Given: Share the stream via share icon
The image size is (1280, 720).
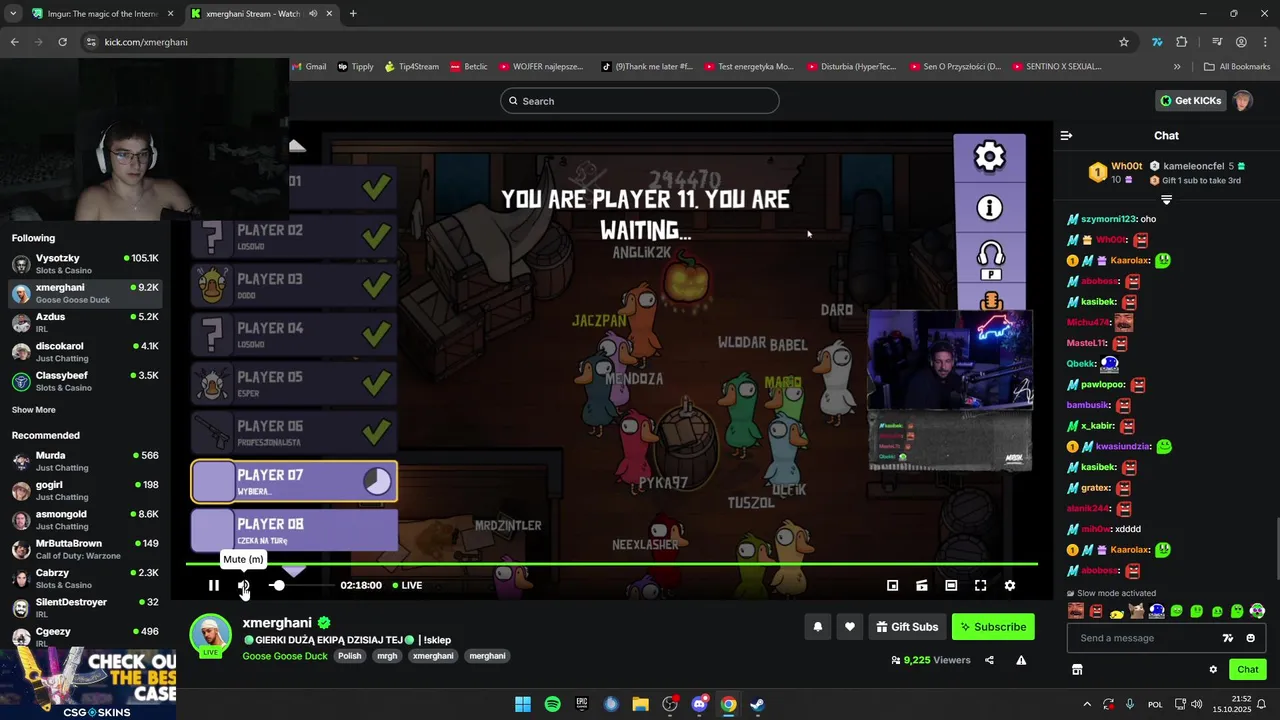Looking at the screenshot, I should click(x=989, y=660).
